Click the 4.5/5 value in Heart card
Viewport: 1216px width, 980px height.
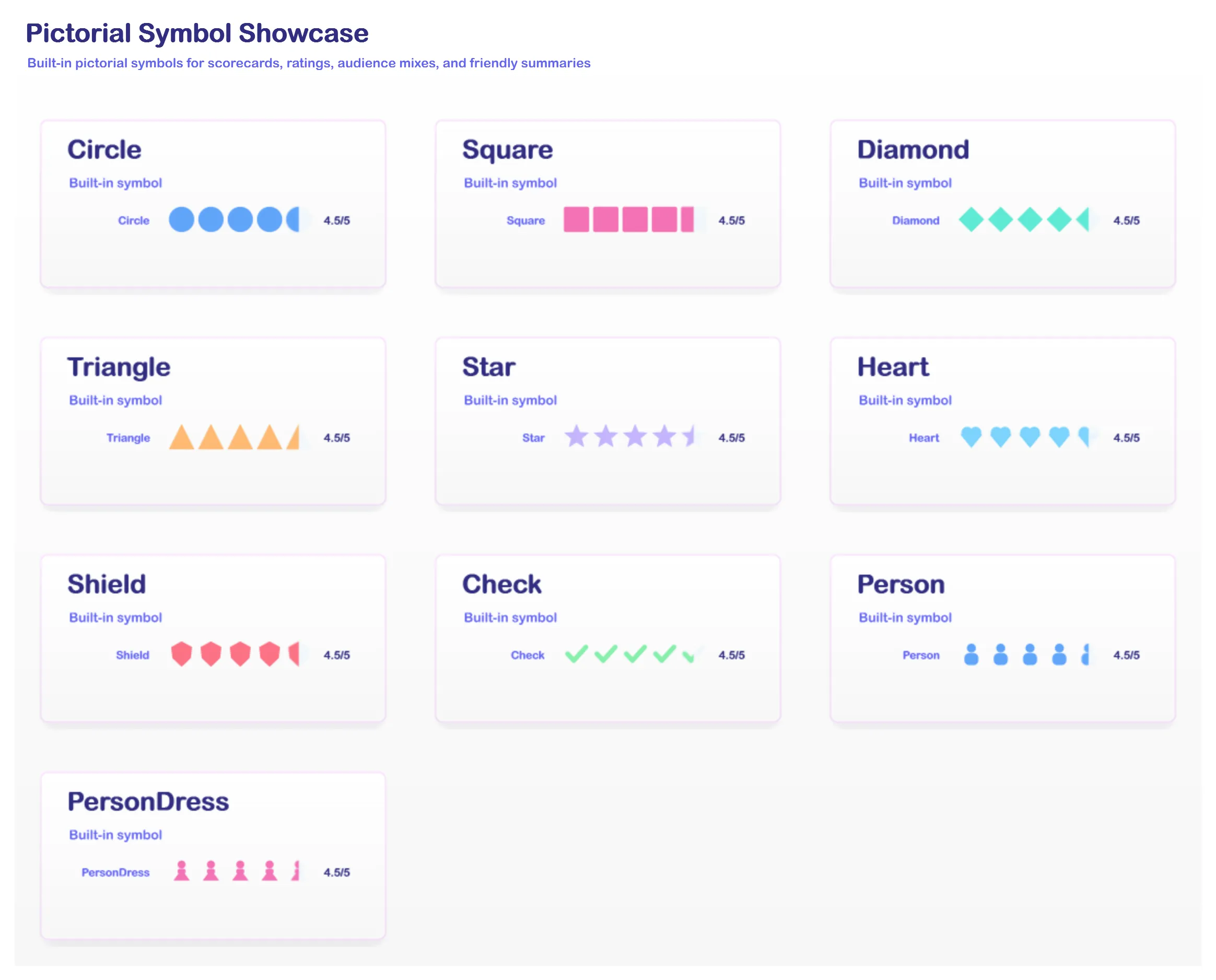tap(1126, 438)
